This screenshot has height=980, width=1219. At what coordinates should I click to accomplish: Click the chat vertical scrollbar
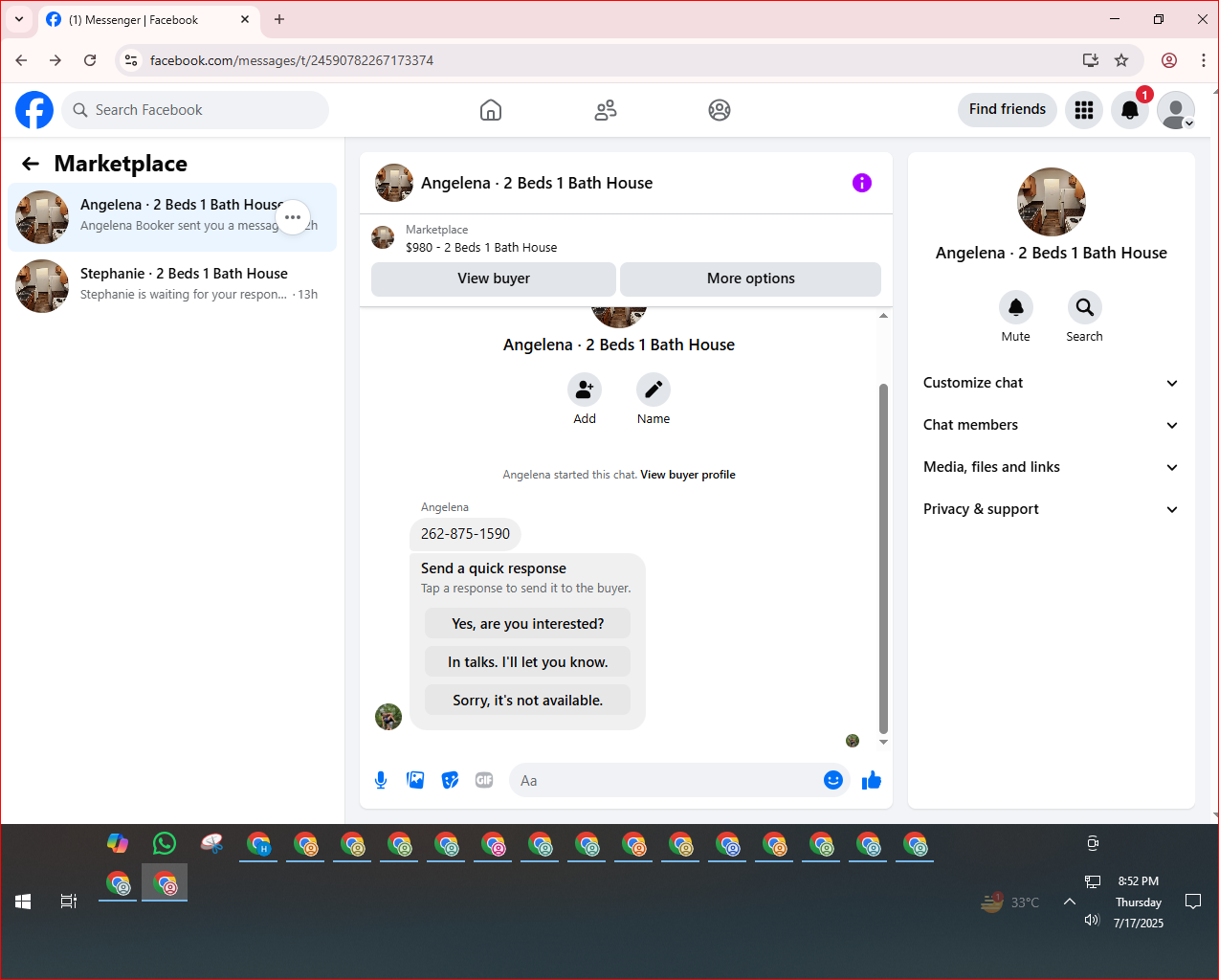coord(883,558)
